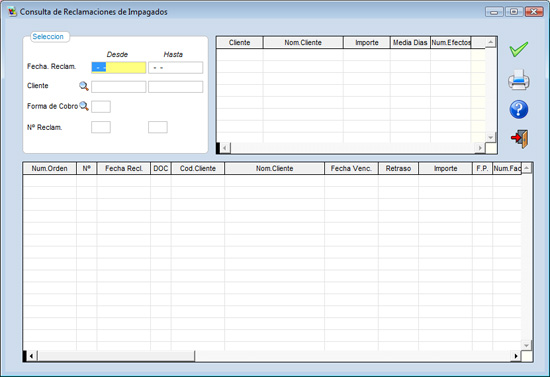Click the F.P. column header
The width and height of the screenshot is (550, 377).
click(482, 168)
